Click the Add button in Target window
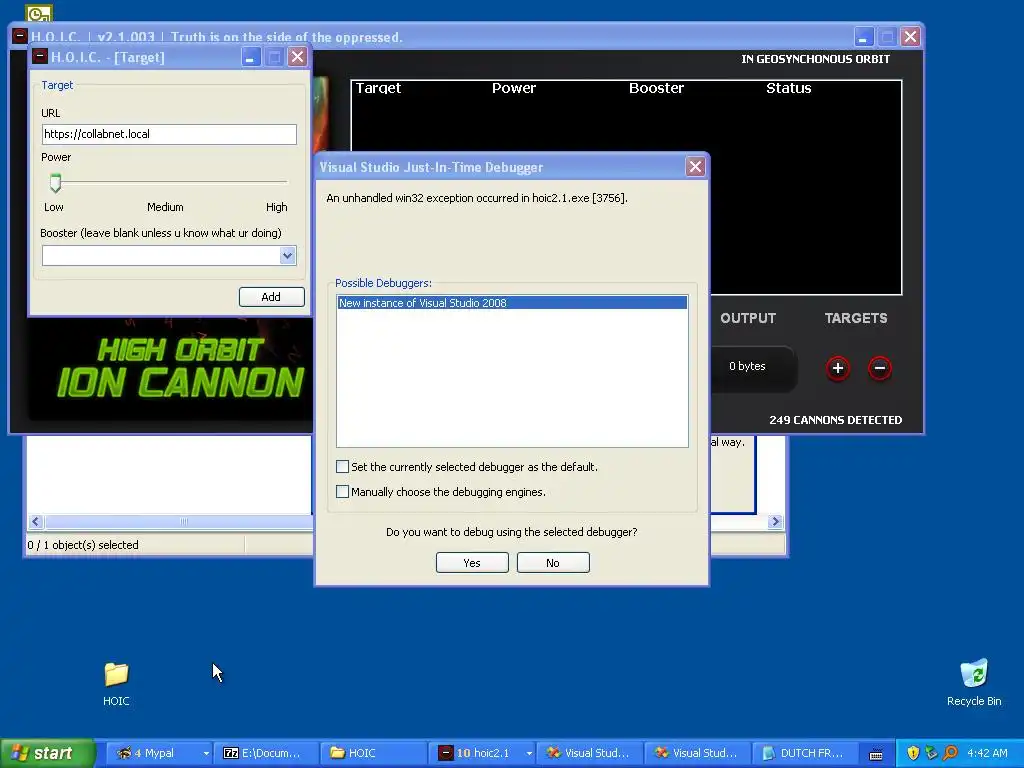Screen dimensions: 1024x768 272,296
